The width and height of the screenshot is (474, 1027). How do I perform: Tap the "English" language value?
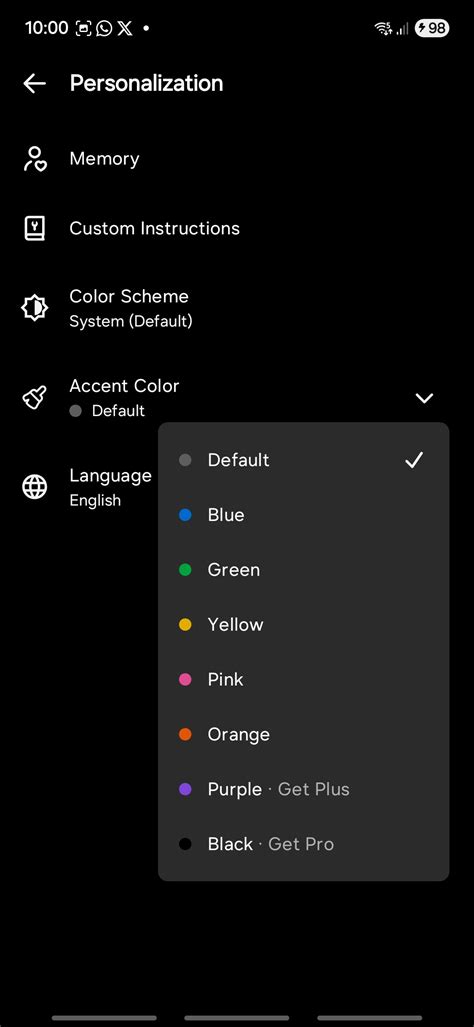(x=95, y=500)
